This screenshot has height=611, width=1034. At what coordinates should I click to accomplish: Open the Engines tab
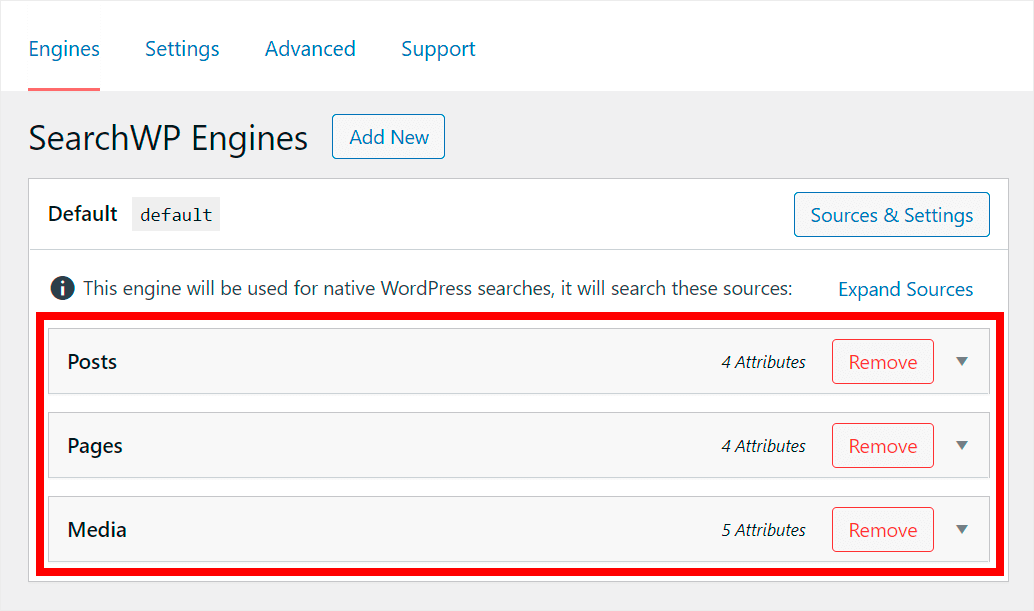coord(64,49)
